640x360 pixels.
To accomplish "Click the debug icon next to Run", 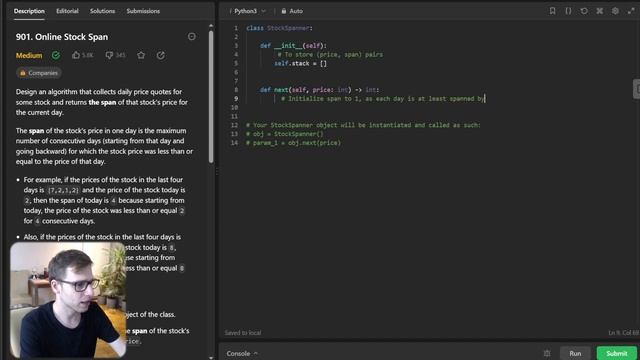I will [x=547, y=353].
